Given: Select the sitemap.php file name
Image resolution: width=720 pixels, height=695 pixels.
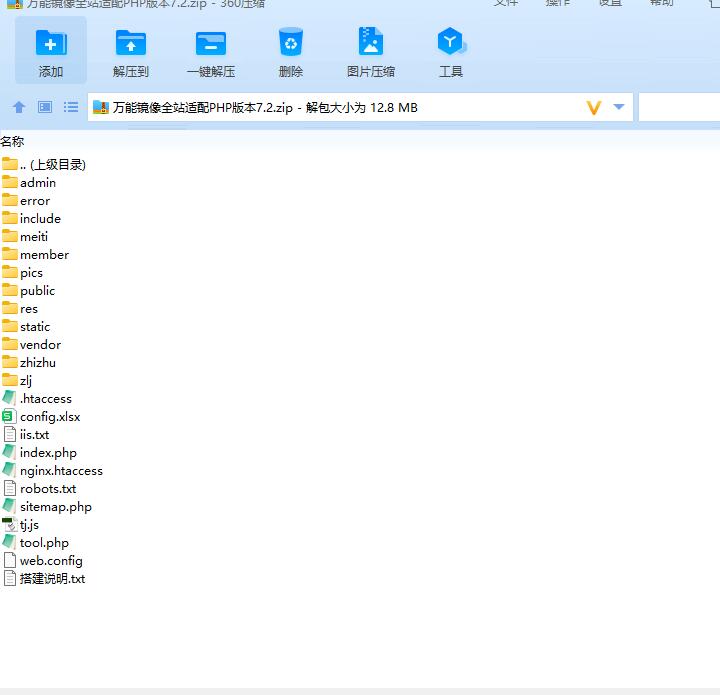Looking at the screenshot, I should (x=56, y=507).
